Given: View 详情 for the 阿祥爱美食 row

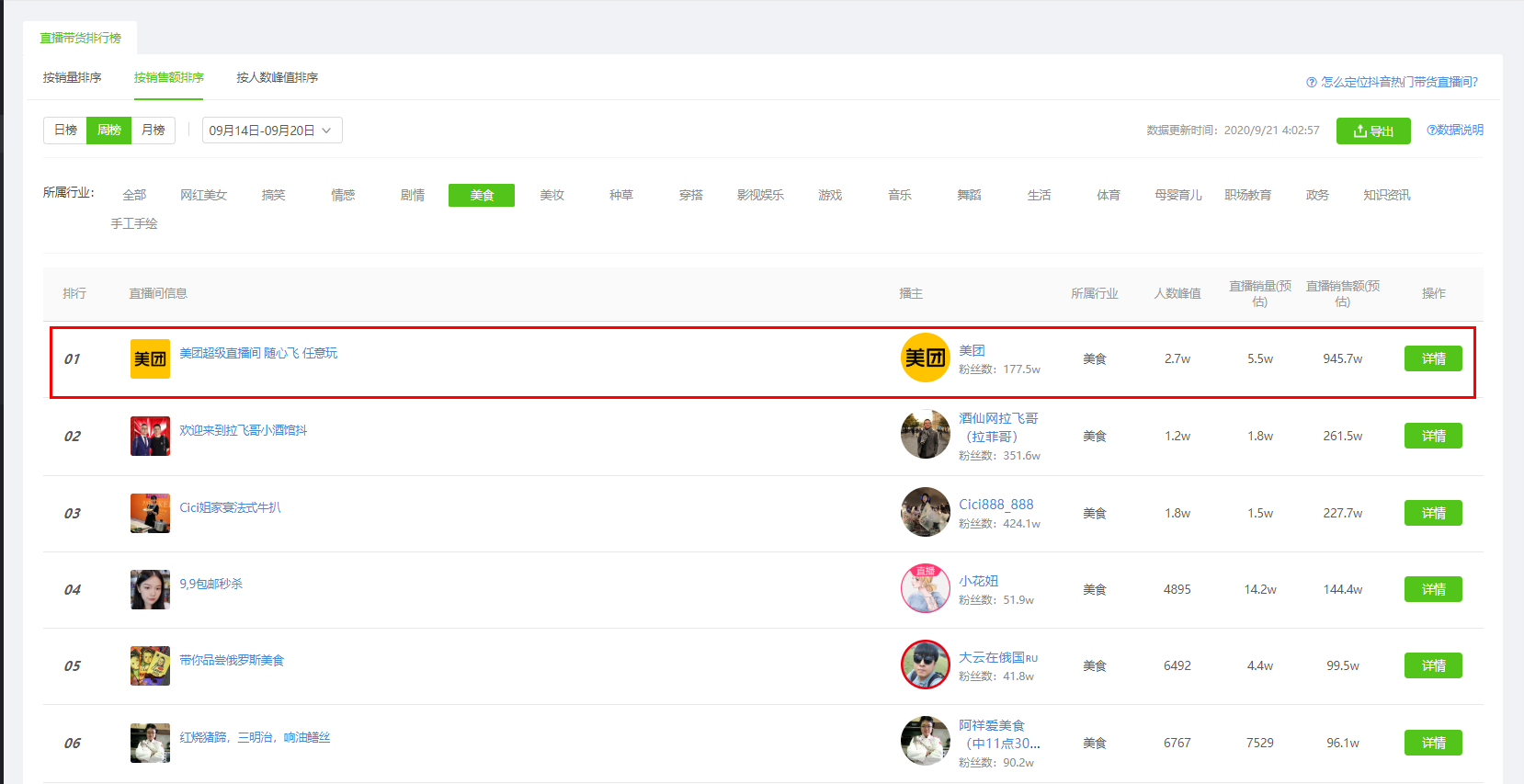Looking at the screenshot, I should [1433, 743].
